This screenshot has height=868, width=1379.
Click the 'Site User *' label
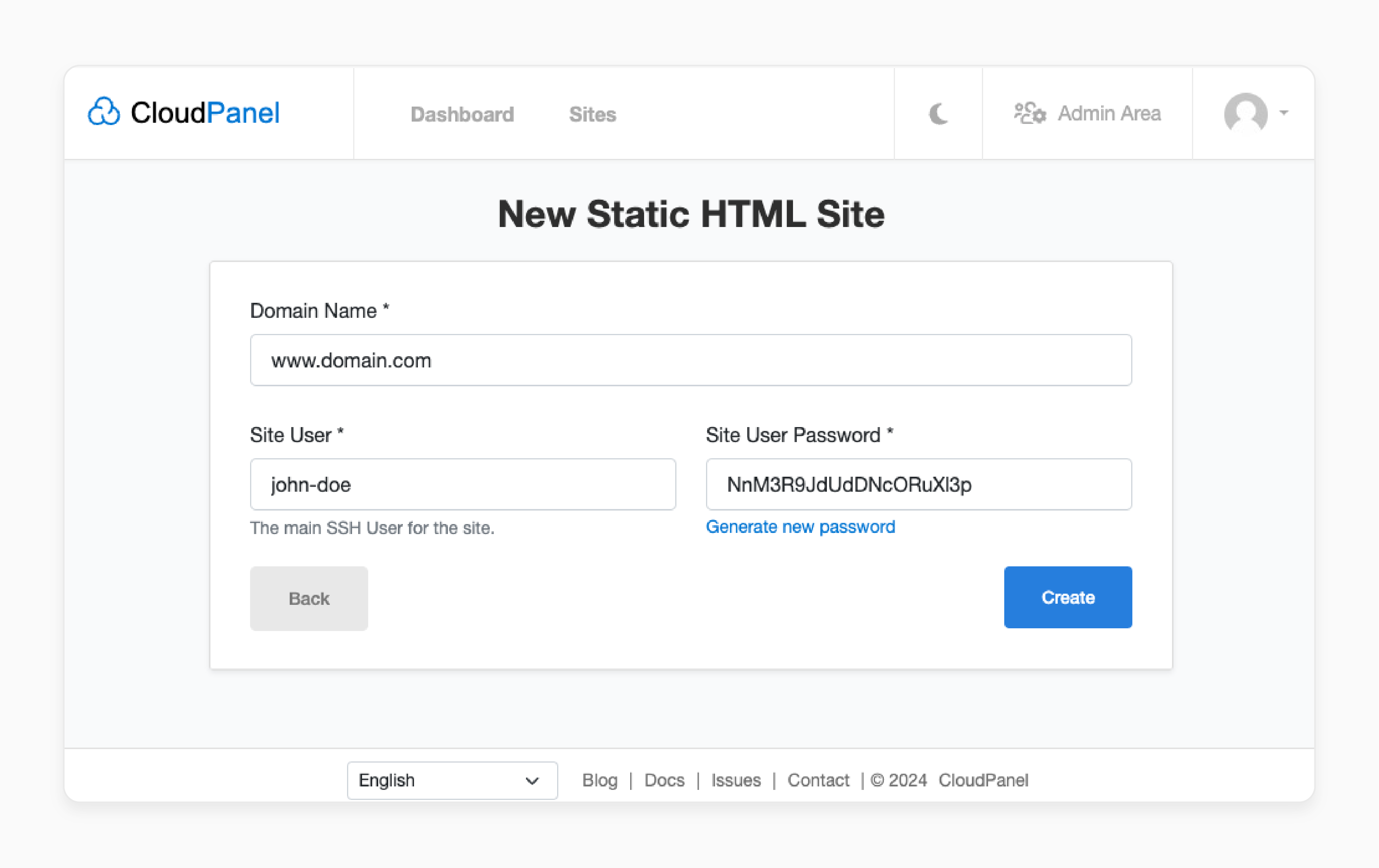[297, 435]
